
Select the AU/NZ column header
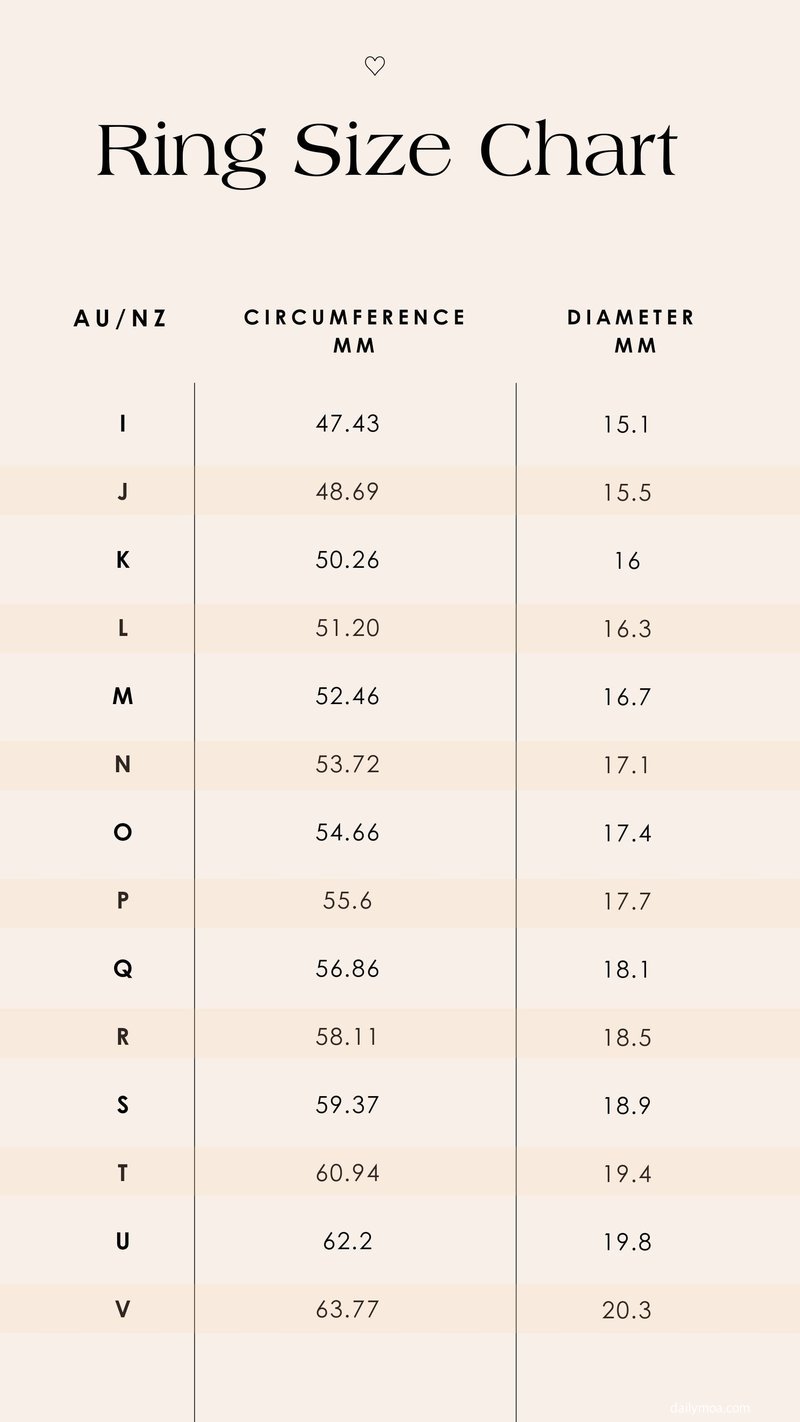(121, 318)
